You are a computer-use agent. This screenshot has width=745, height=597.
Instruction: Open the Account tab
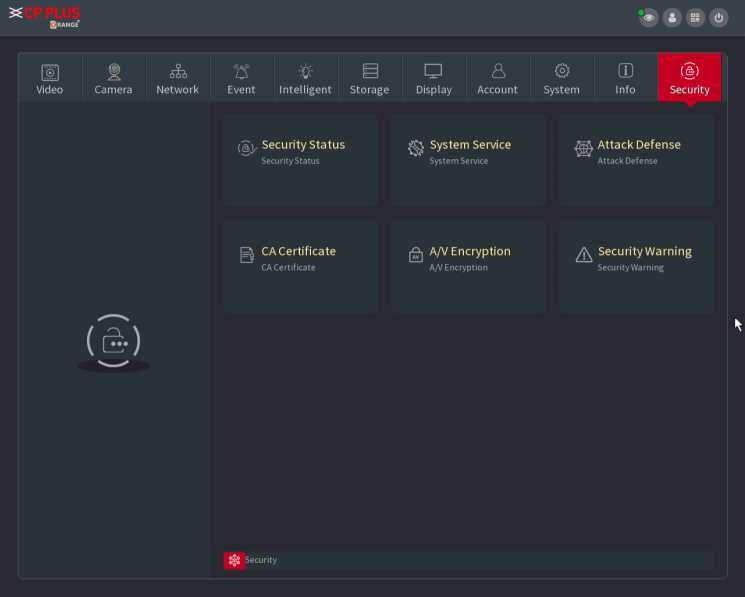tap(497, 78)
